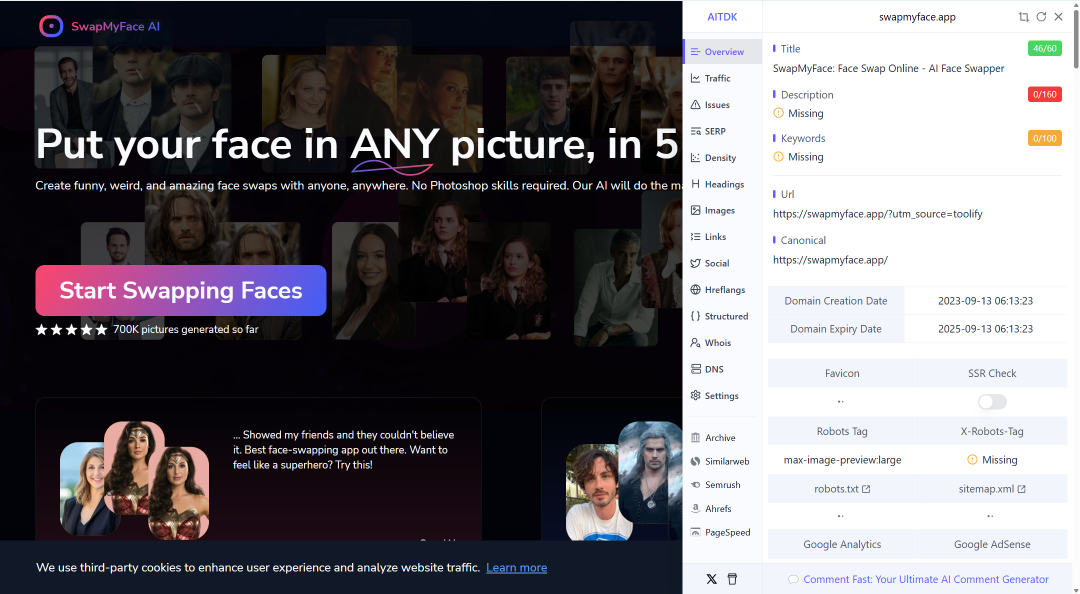Click the swapmyface.app panel header title

coord(917,17)
